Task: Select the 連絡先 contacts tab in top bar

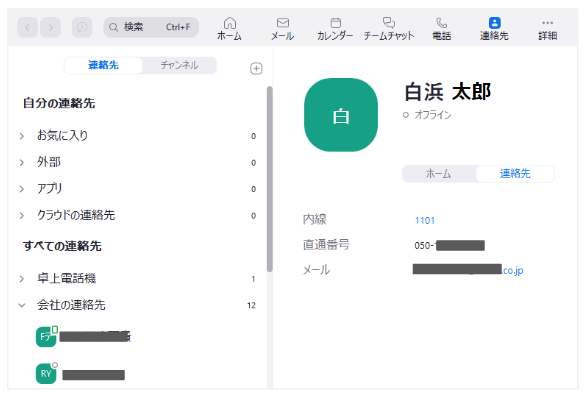Action: [494, 28]
